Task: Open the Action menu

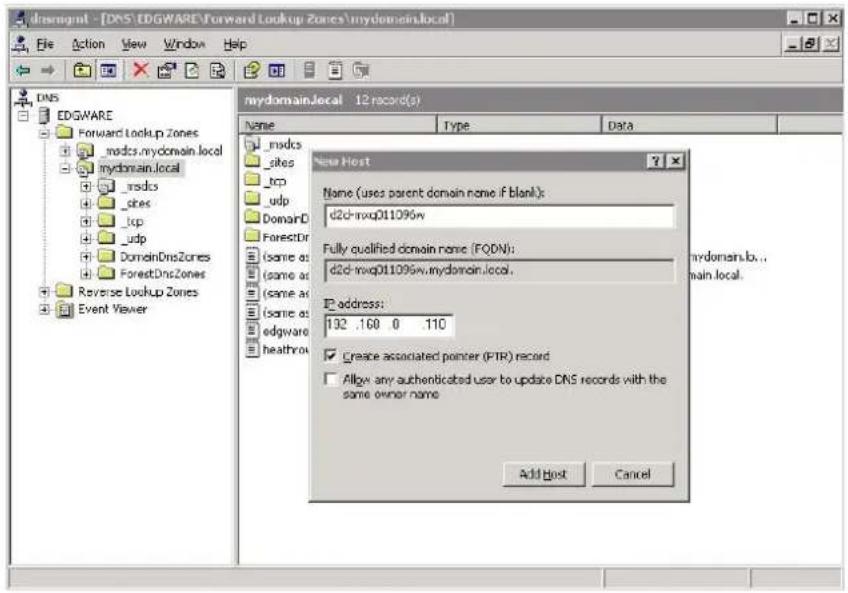Action: point(88,44)
